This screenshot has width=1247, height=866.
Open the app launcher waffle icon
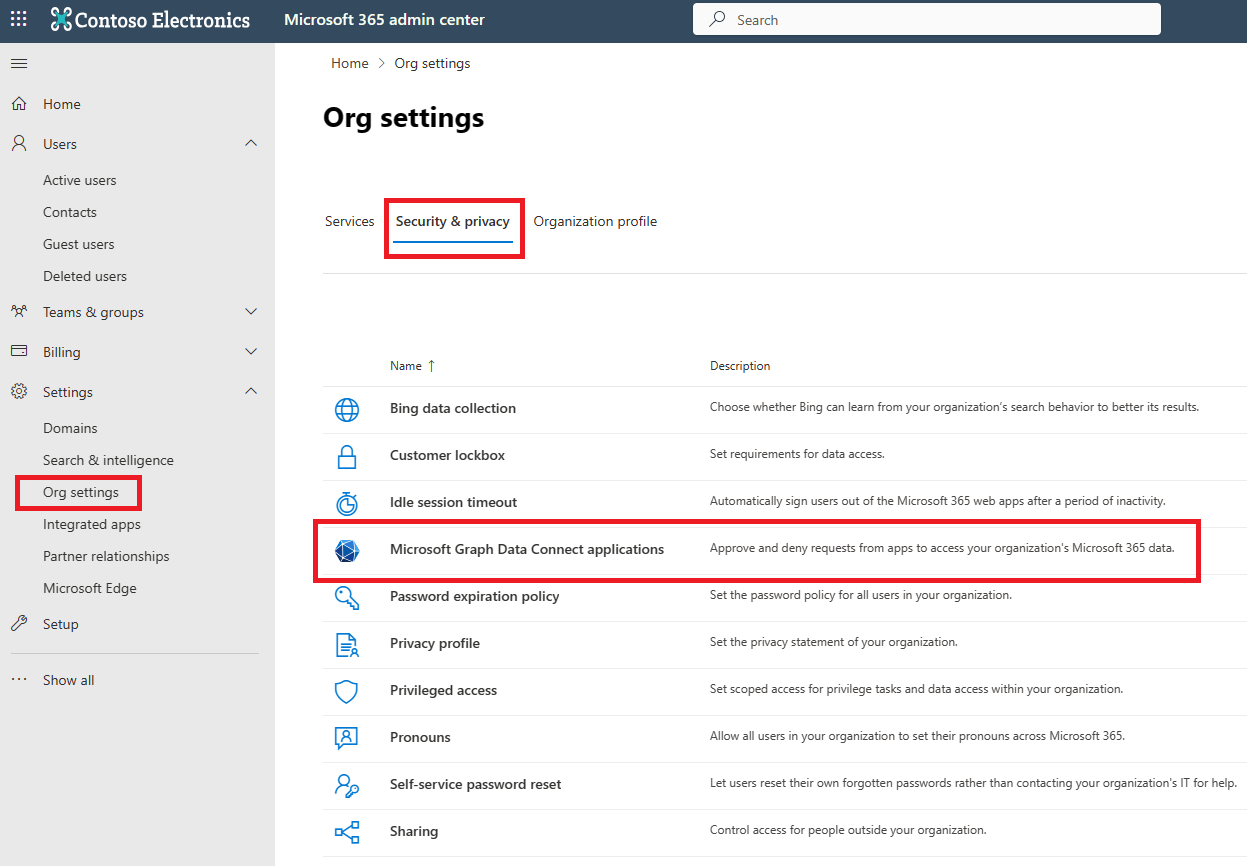coord(19,19)
